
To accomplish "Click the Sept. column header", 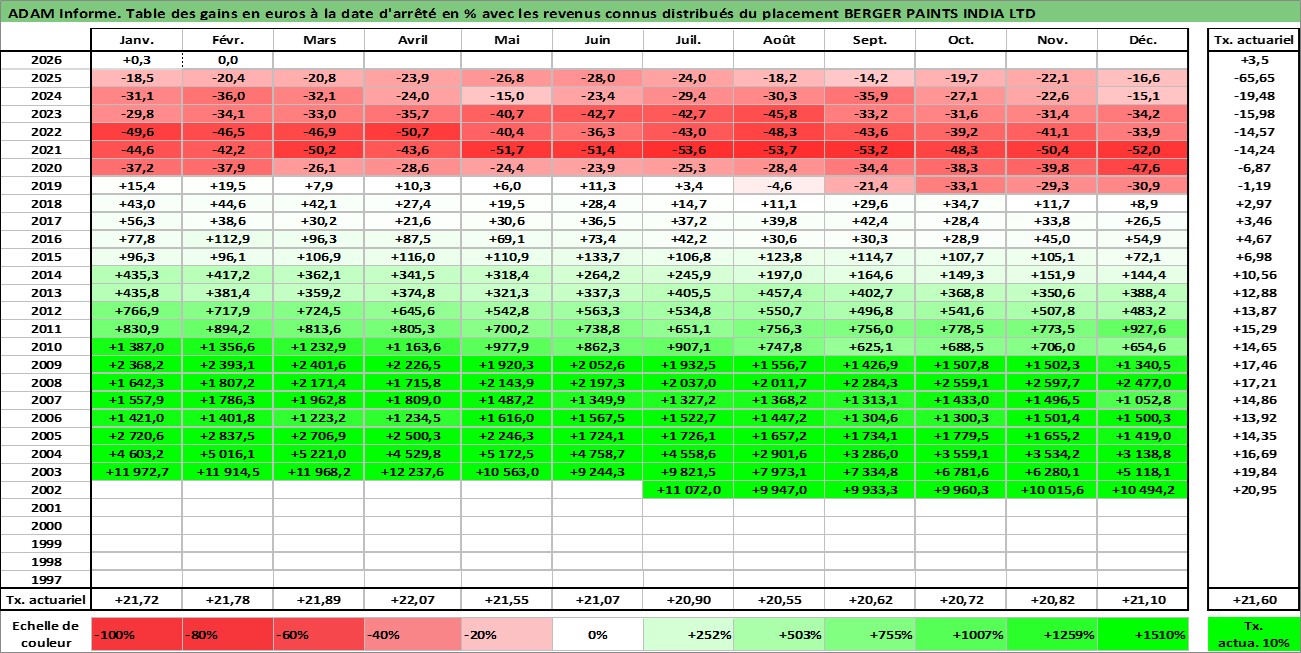I will tap(869, 40).
